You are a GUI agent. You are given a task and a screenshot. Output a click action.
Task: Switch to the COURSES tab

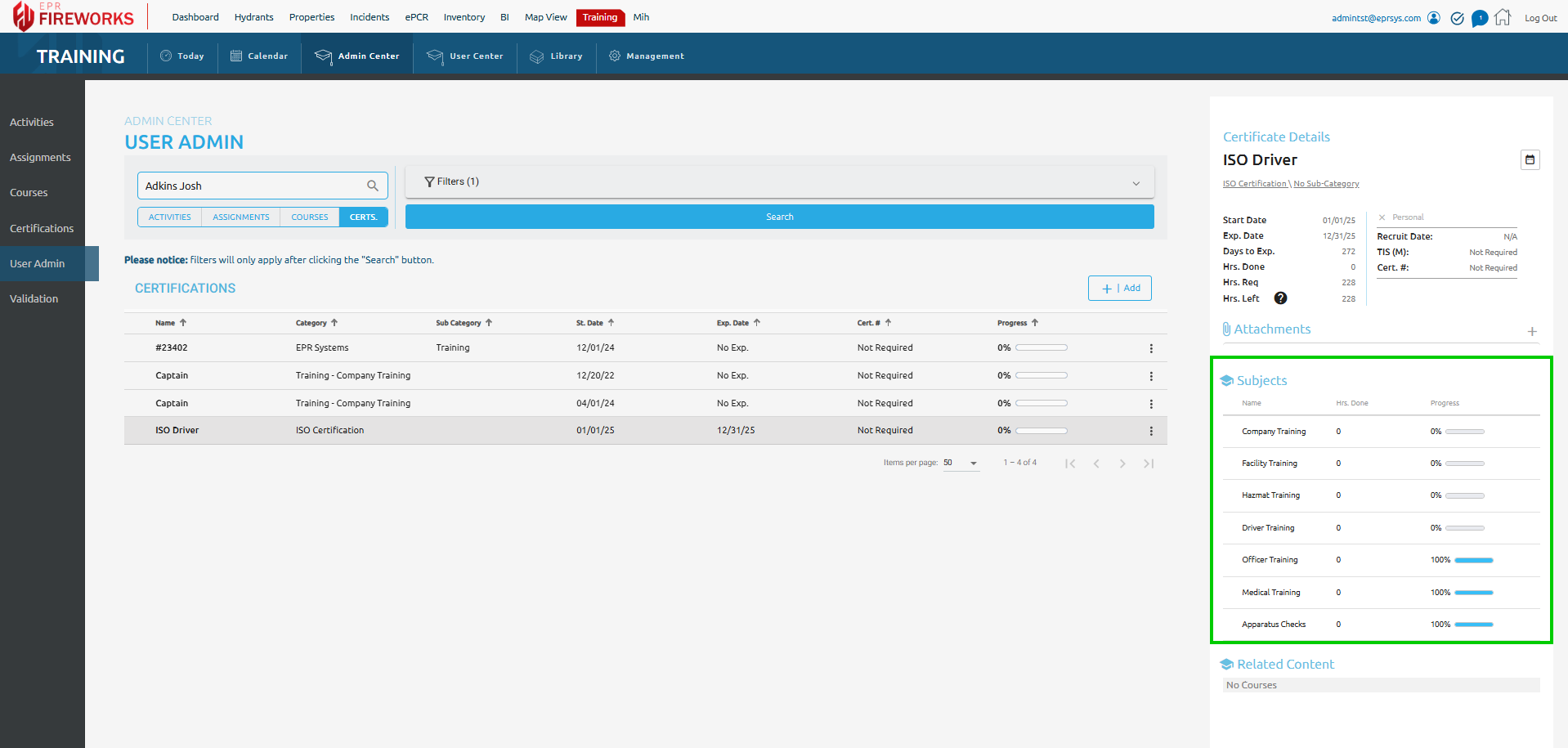(309, 217)
